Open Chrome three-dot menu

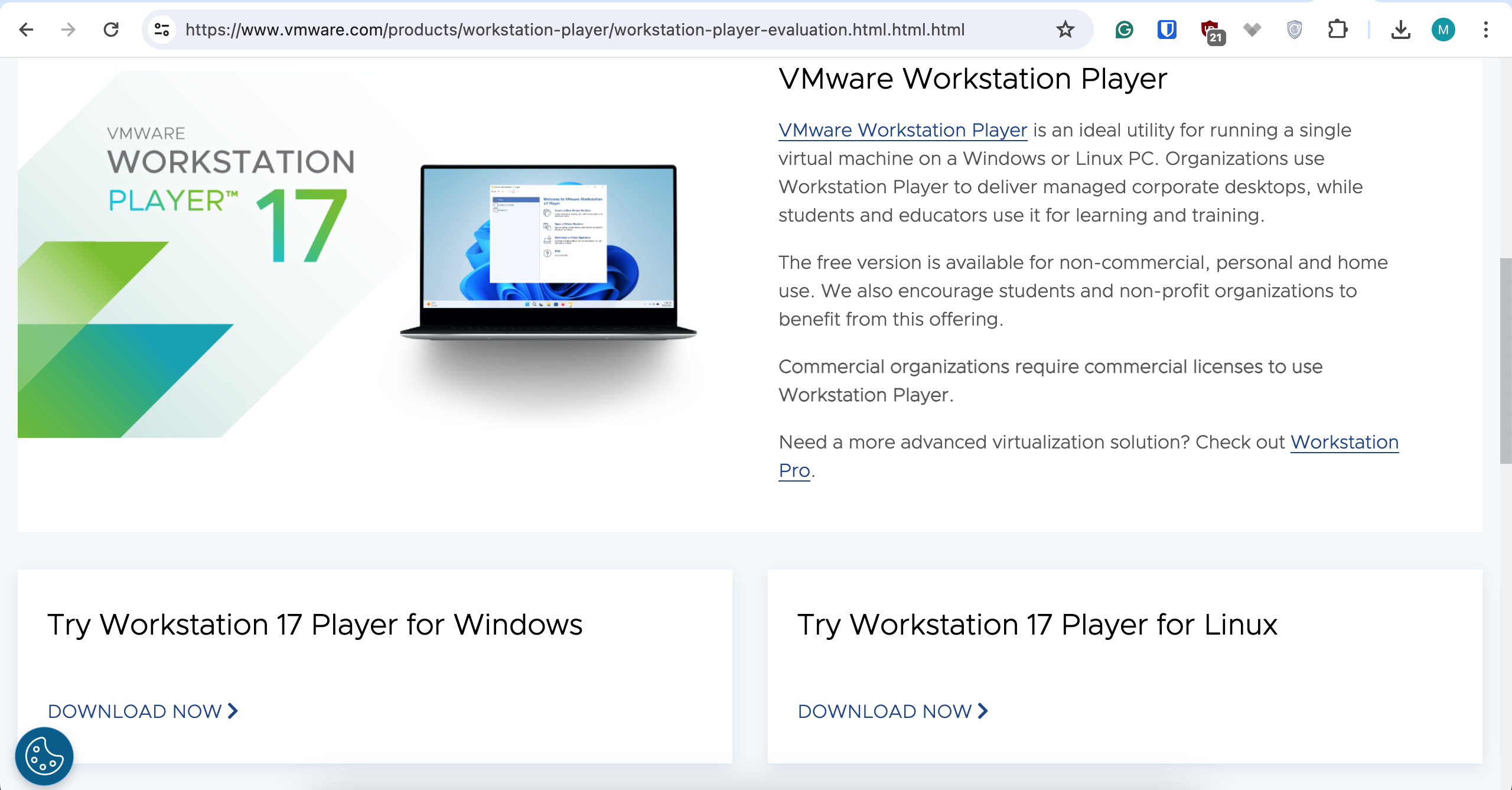coord(1485,30)
